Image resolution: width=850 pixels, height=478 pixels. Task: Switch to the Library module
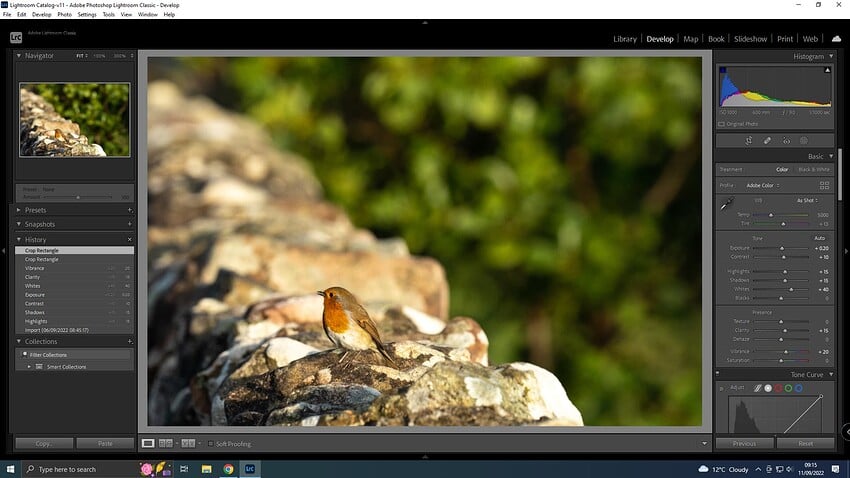[624, 39]
